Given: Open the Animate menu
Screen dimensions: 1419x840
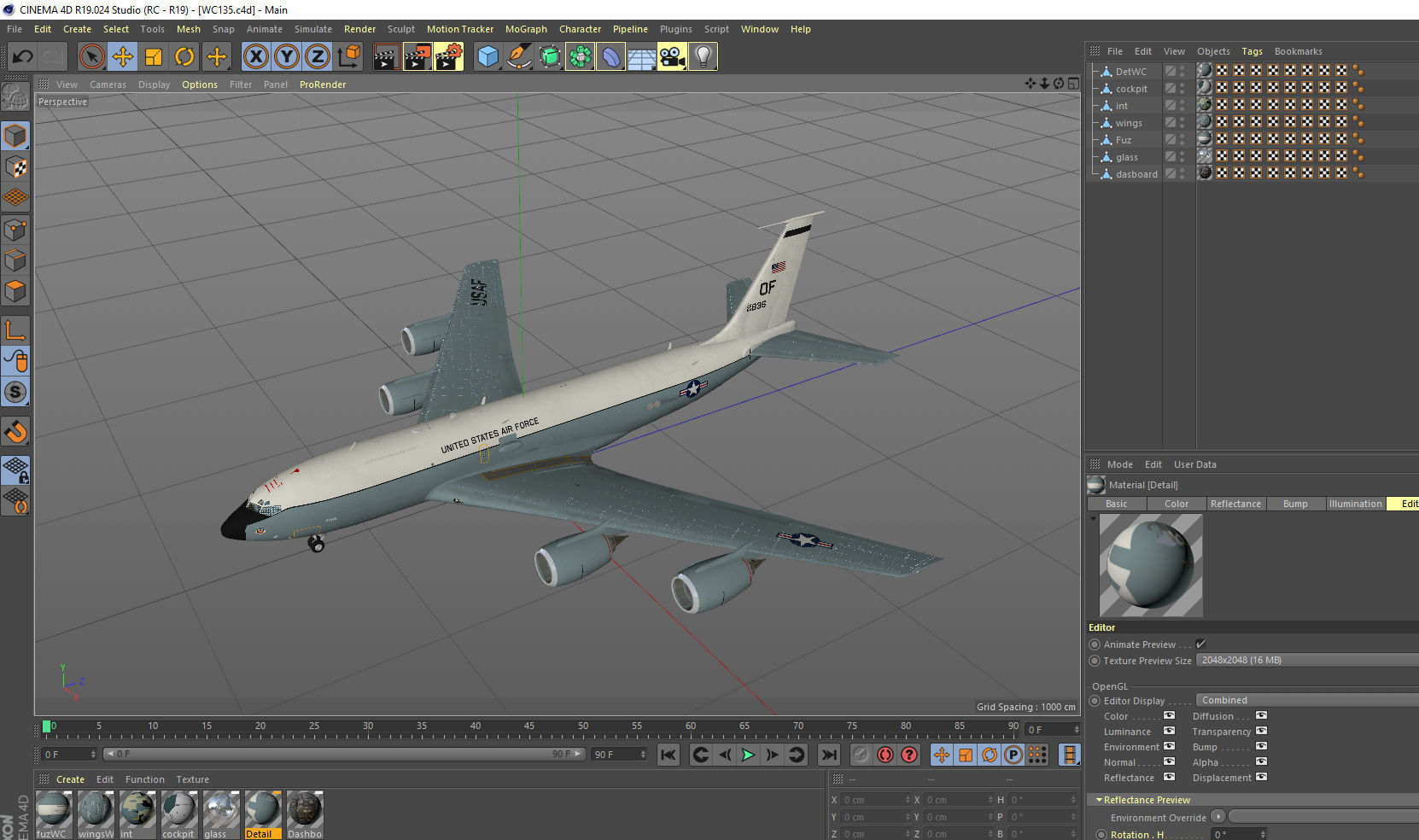Looking at the screenshot, I should (x=265, y=29).
